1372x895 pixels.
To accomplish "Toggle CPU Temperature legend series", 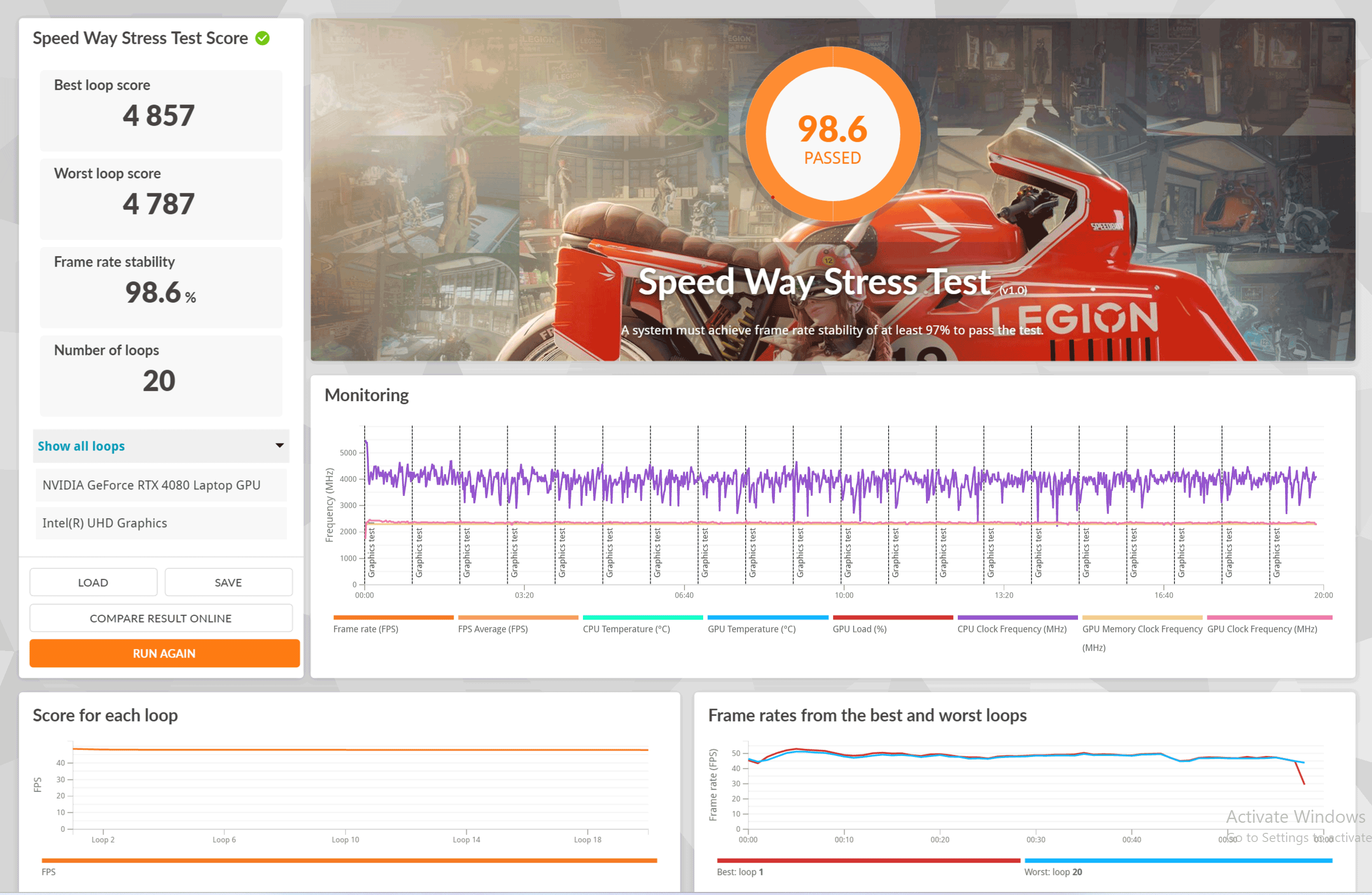I will (x=626, y=629).
